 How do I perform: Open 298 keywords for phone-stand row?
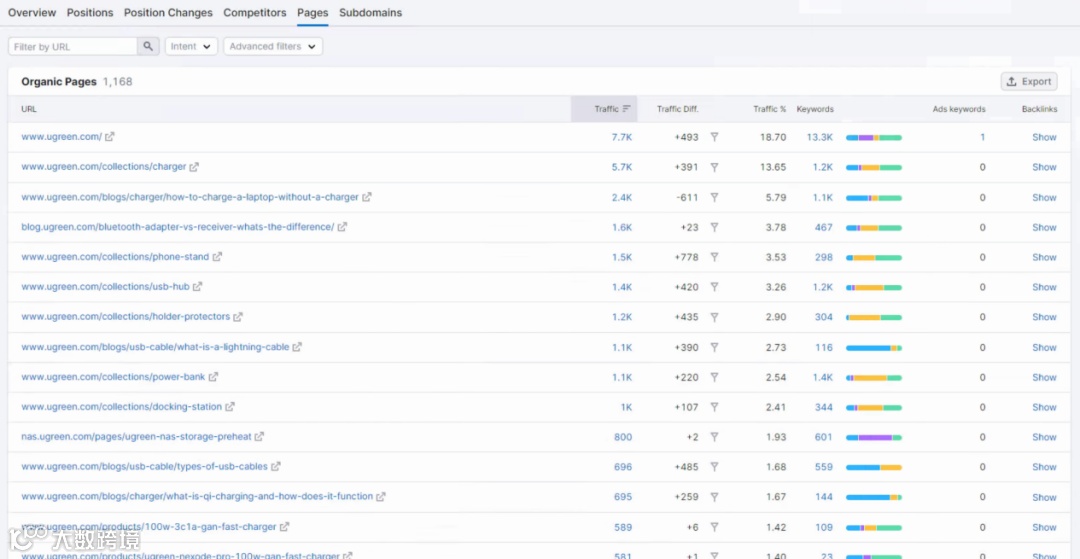(824, 257)
